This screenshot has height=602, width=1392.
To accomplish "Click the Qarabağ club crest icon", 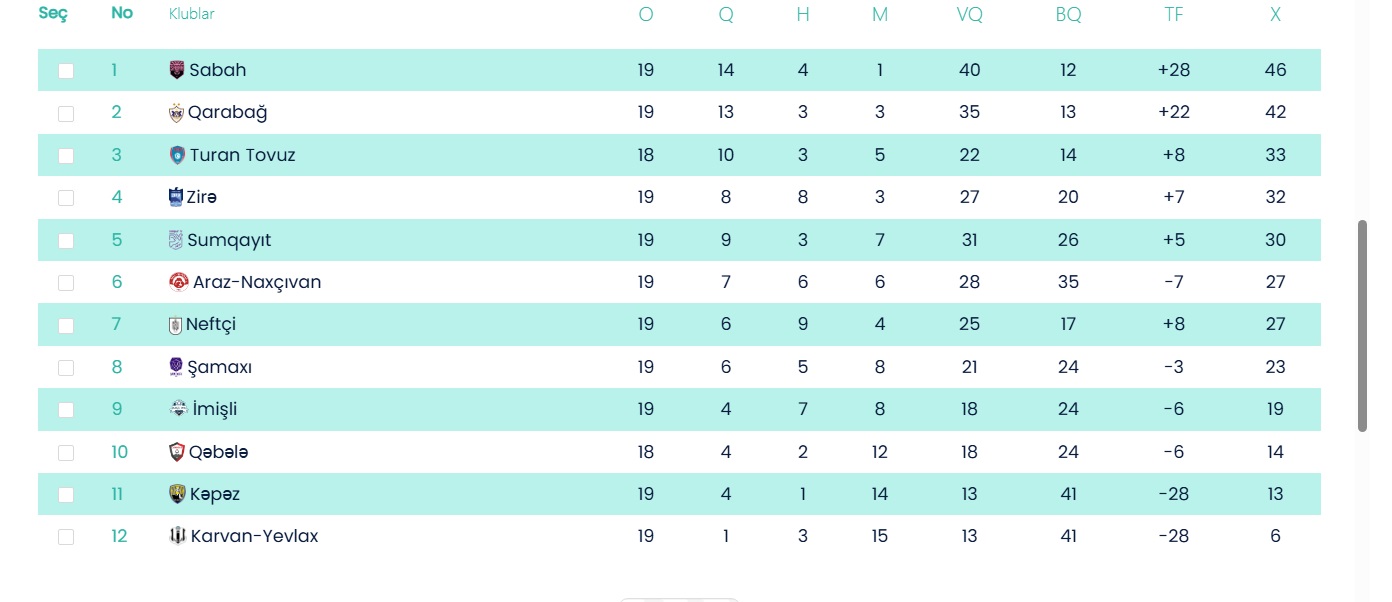I will [177, 113].
